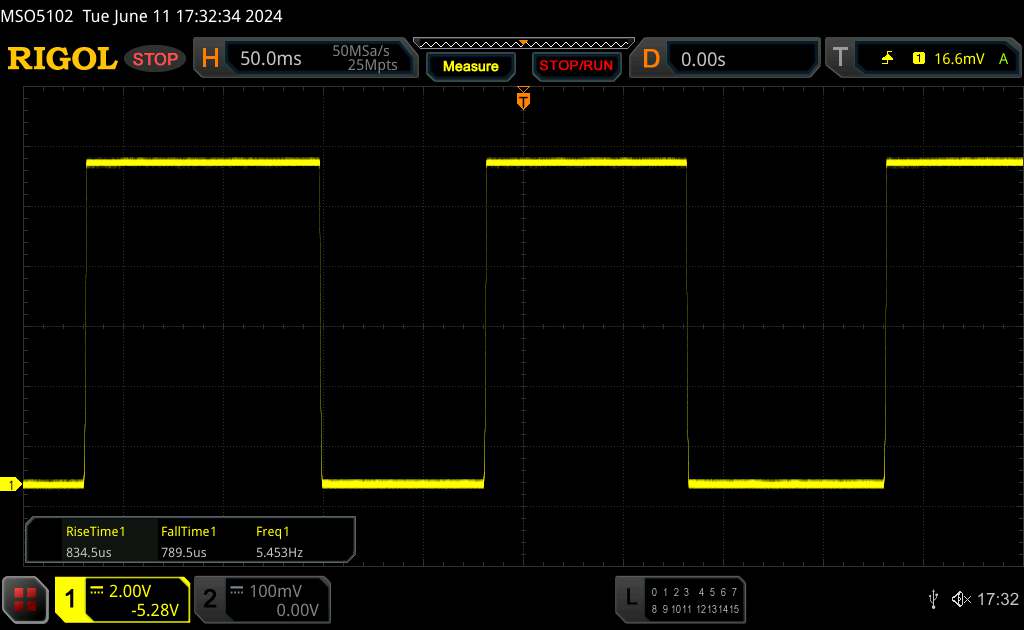This screenshot has width=1024, height=630.
Task: Click the USB connection status icon
Action: pos(933,599)
